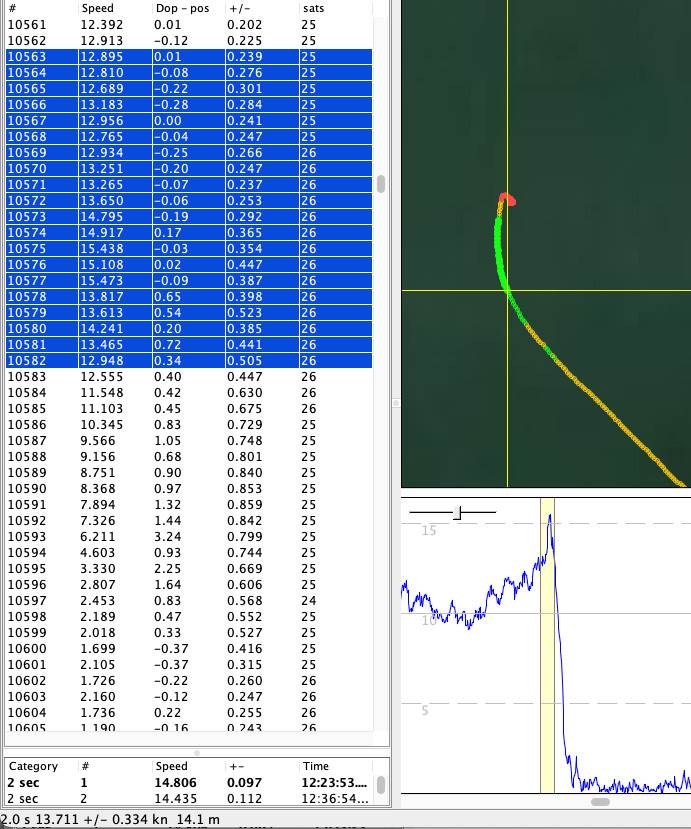Click the '+/-' column header in top table
This screenshot has width=691, height=829.
point(240,8)
